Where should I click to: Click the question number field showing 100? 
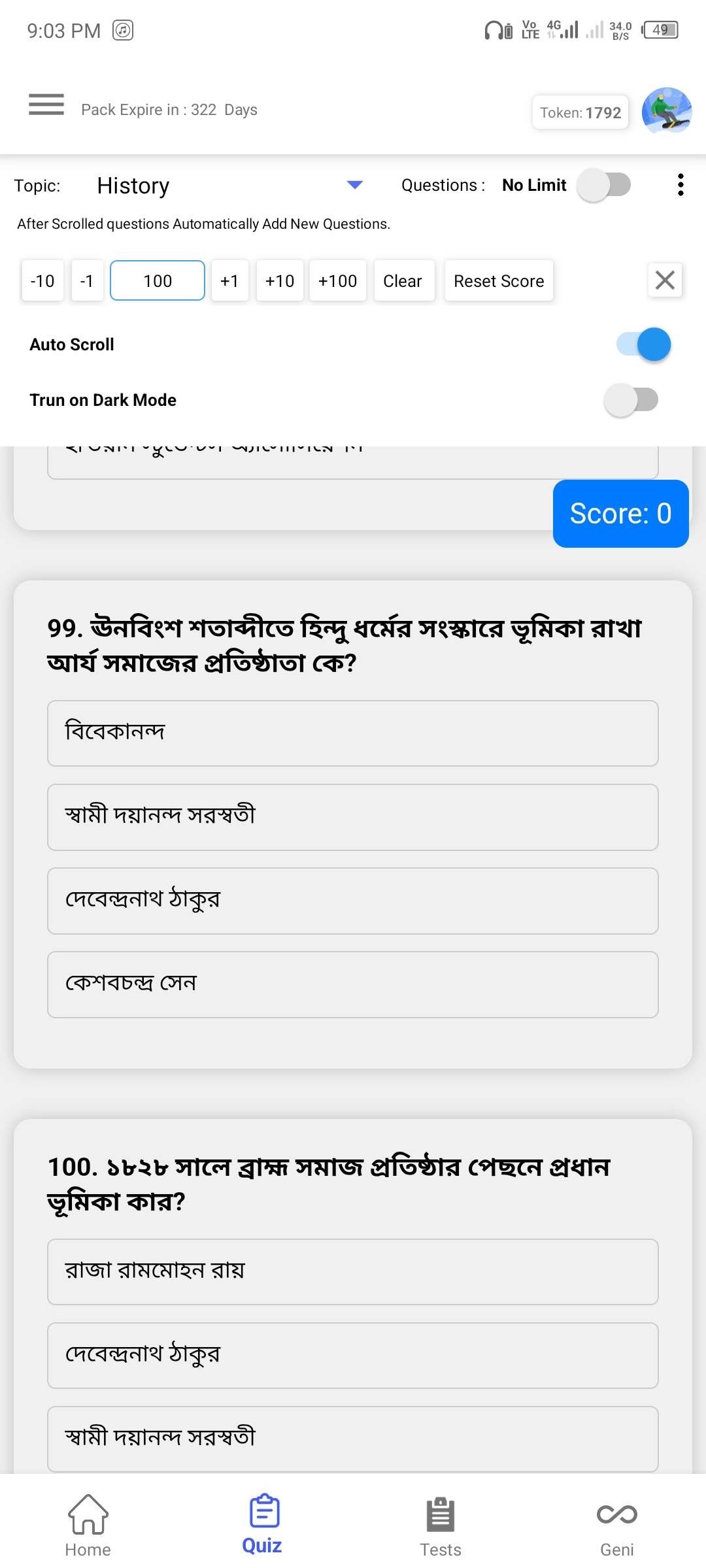pos(158,281)
